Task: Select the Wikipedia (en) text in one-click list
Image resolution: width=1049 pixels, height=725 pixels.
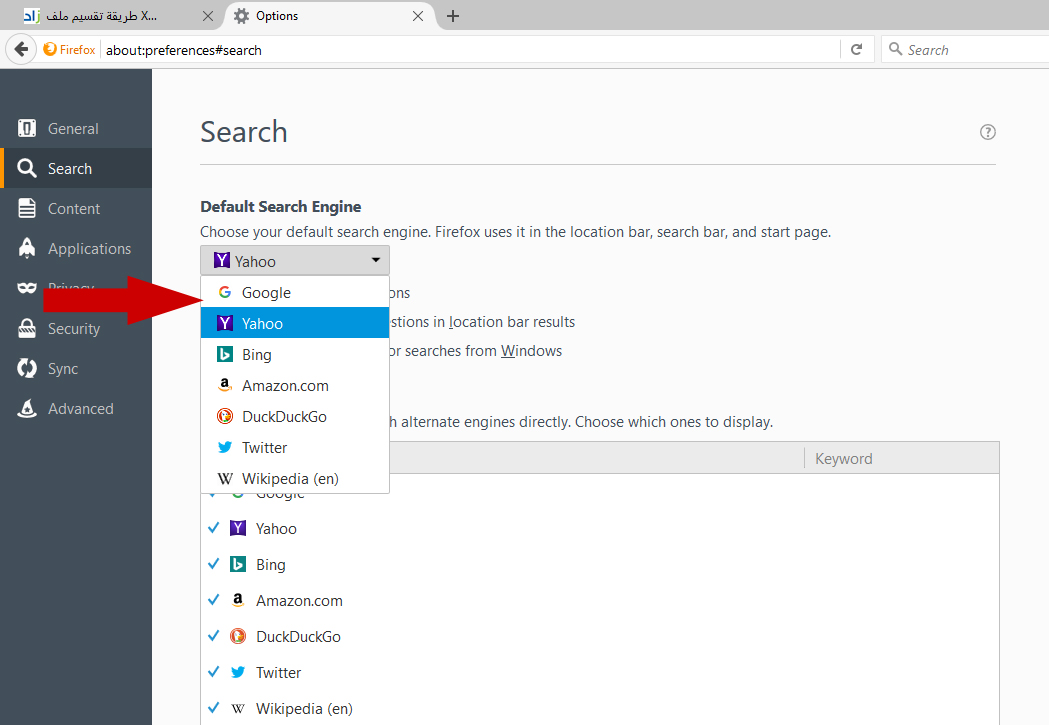Action: (304, 709)
